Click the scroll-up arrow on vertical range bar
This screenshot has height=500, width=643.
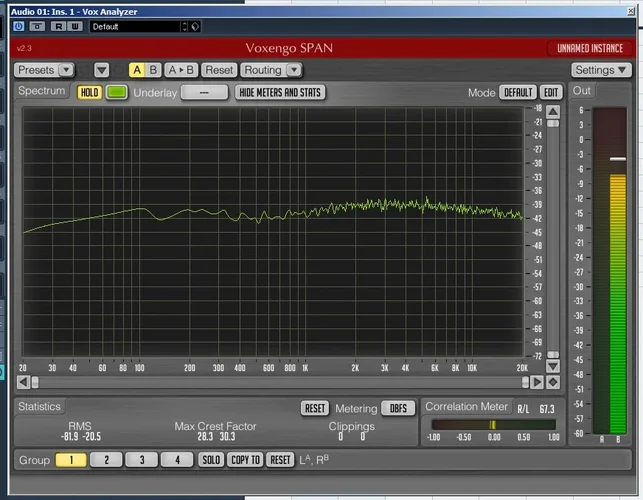tap(553, 110)
